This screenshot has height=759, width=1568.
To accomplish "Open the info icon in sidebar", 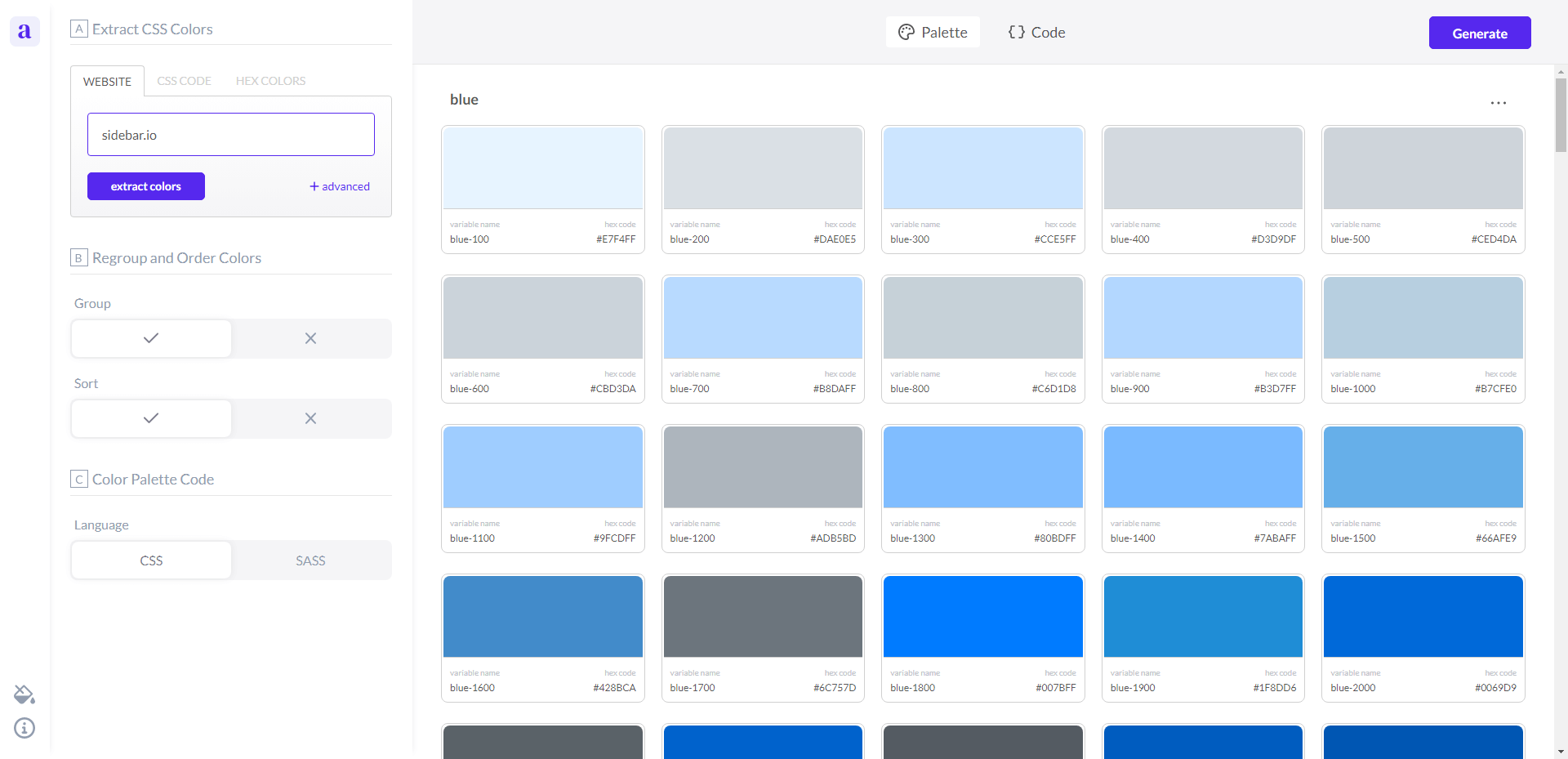I will pyautogui.click(x=24, y=728).
